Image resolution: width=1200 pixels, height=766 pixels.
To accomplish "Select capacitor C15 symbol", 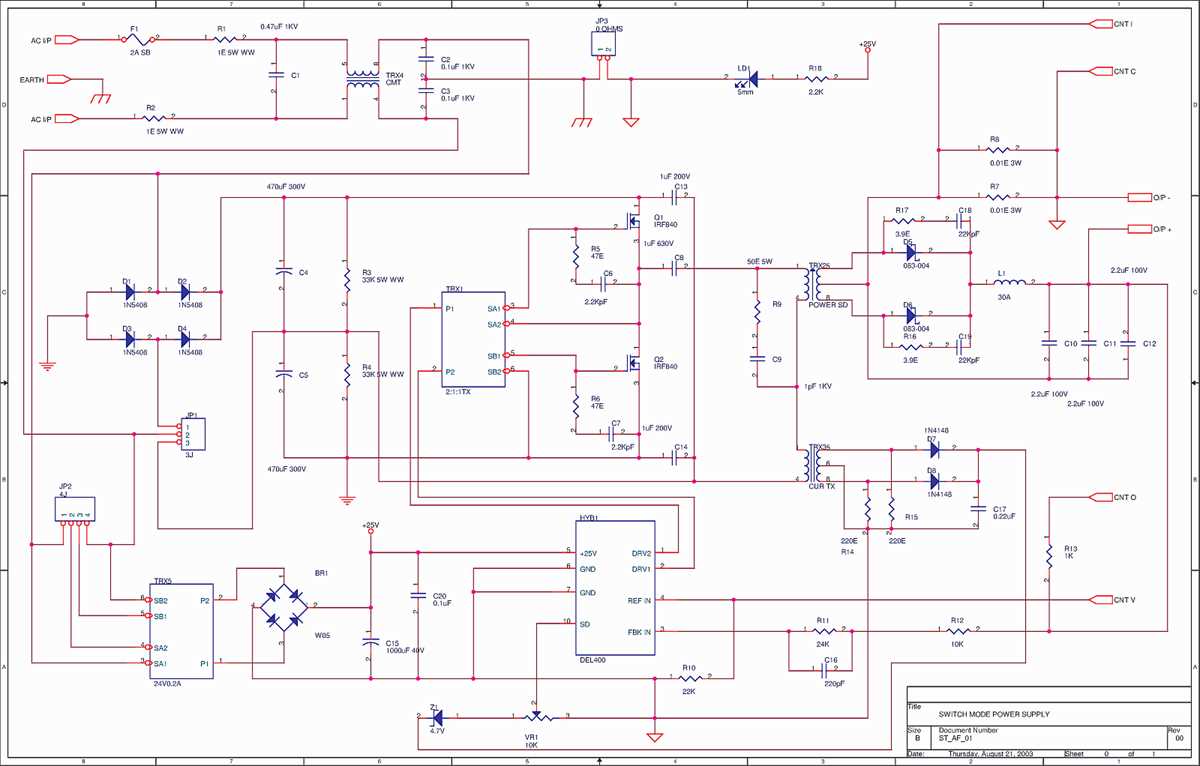I will (371, 643).
